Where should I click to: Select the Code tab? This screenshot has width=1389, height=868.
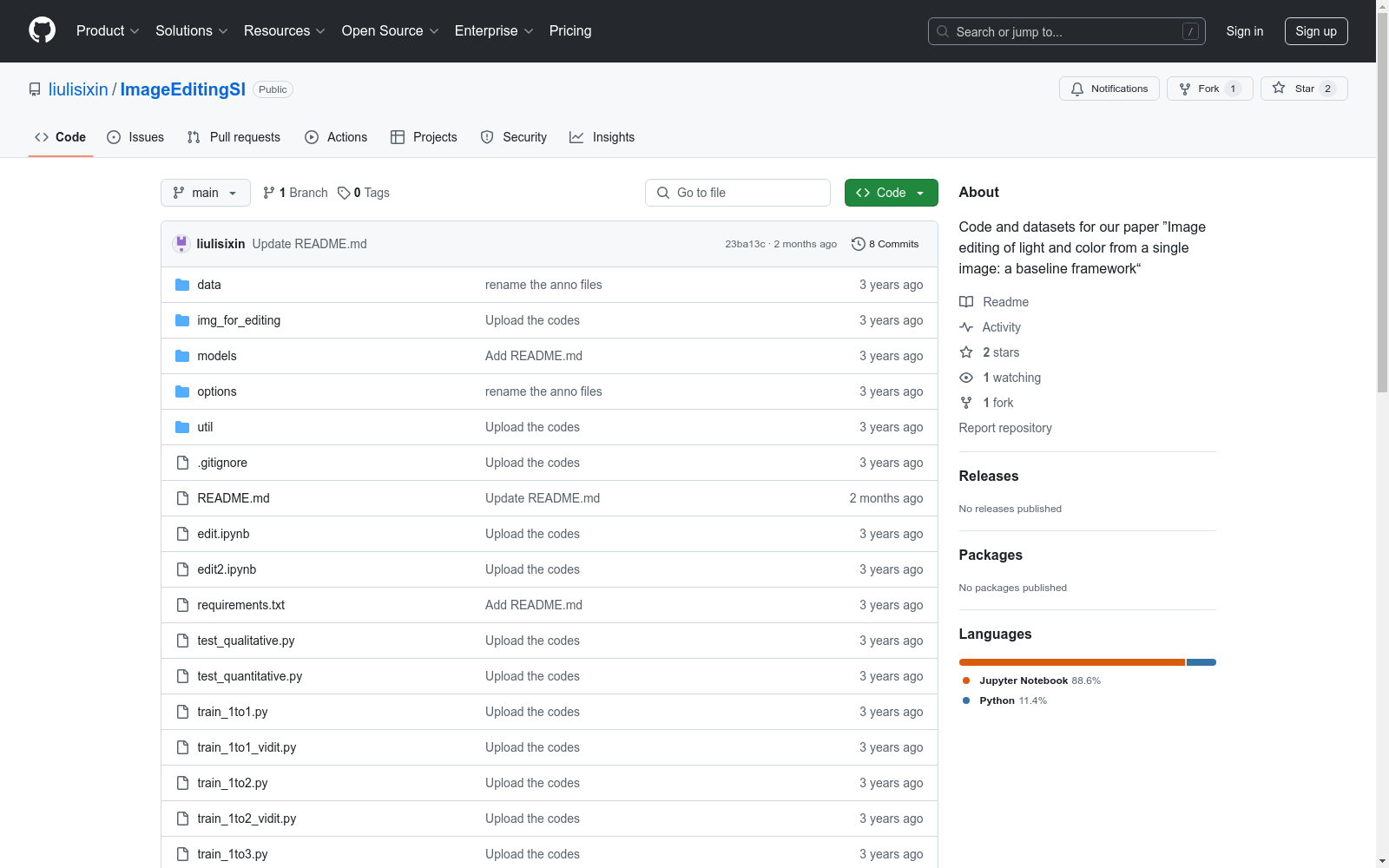coord(61,137)
